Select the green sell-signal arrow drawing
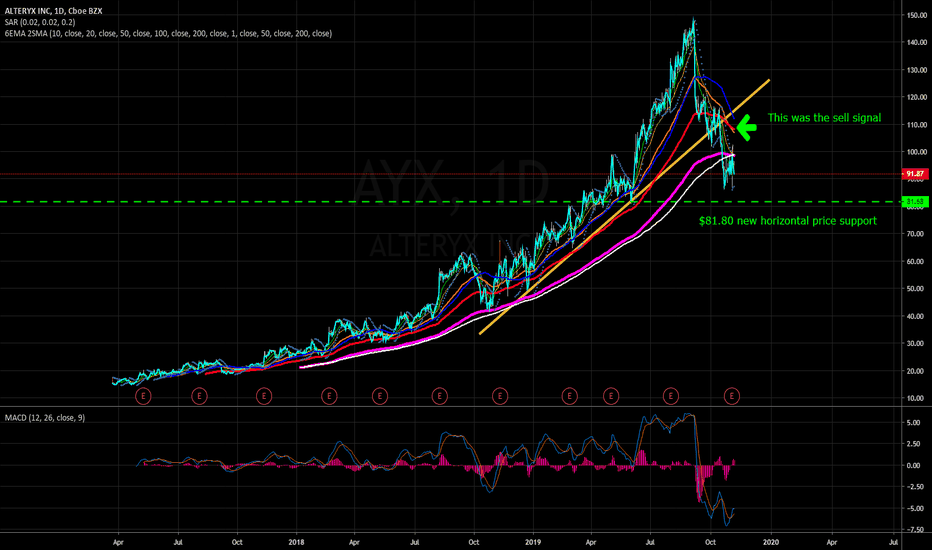This screenshot has height=550, width=932. click(x=747, y=127)
